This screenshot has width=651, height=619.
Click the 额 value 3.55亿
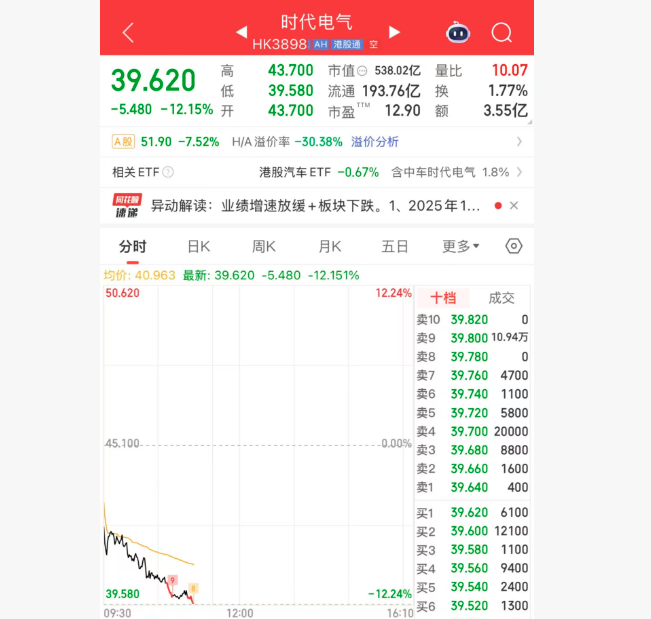tap(505, 110)
